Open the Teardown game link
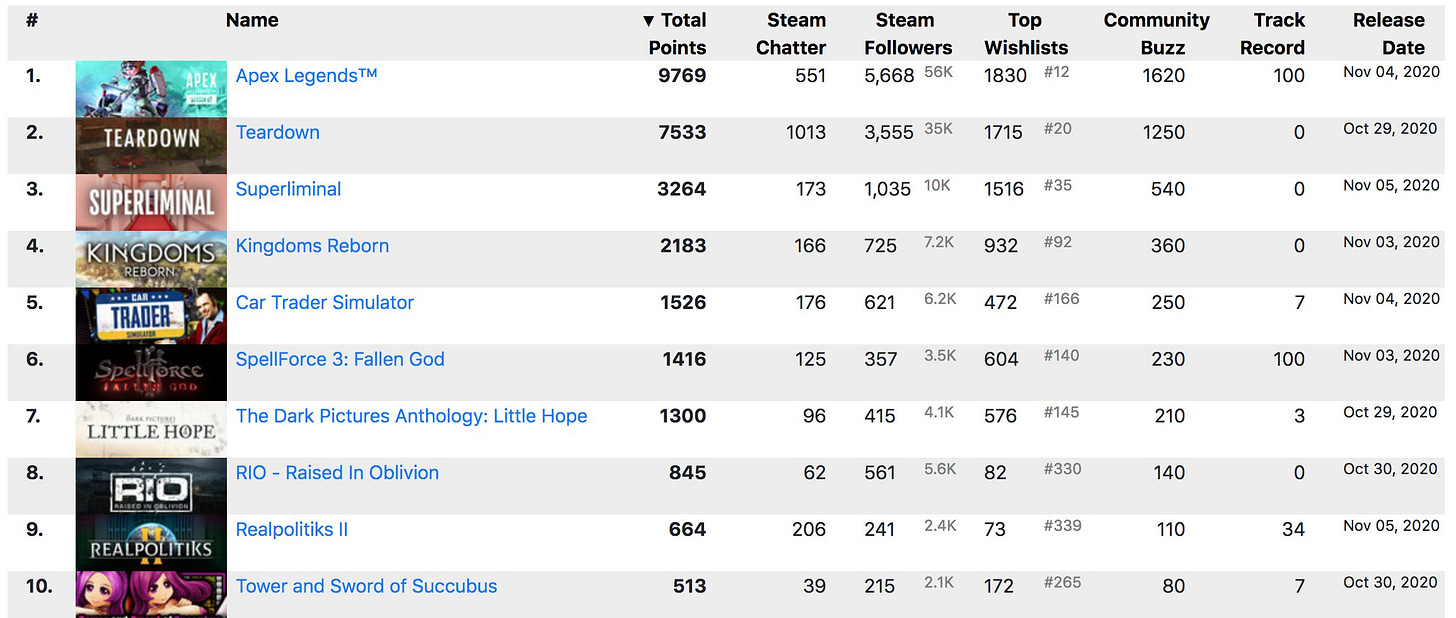 pos(278,132)
